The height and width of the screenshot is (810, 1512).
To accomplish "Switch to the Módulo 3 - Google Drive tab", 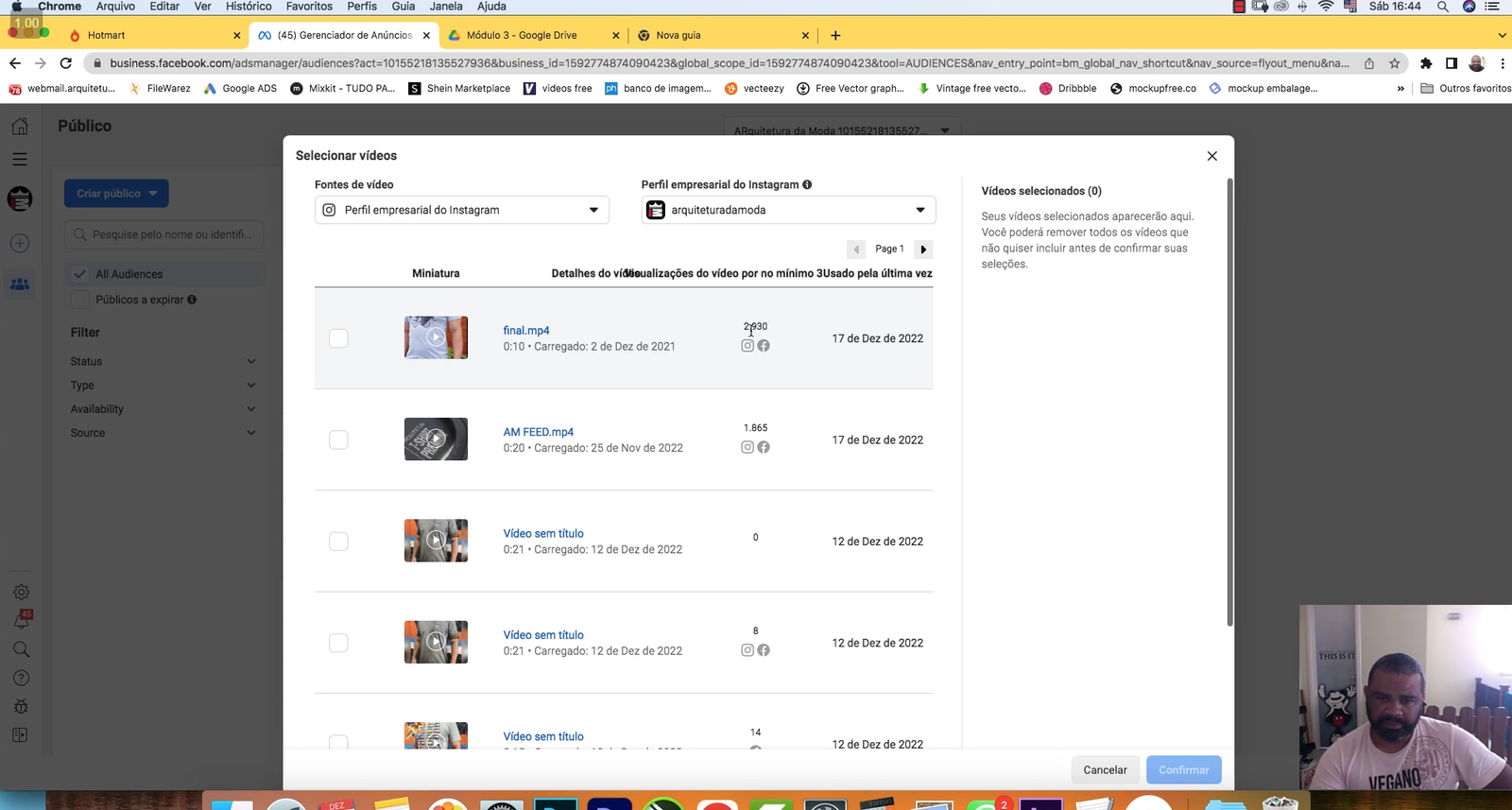I will 534,35.
